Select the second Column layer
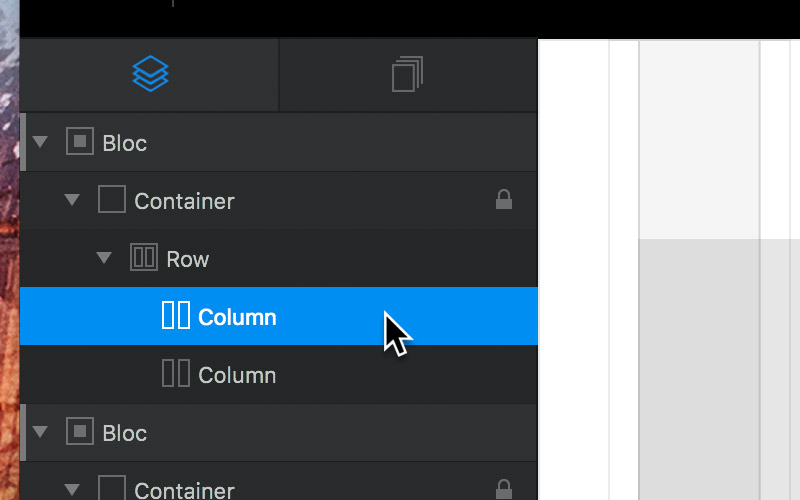 click(x=279, y=374)
